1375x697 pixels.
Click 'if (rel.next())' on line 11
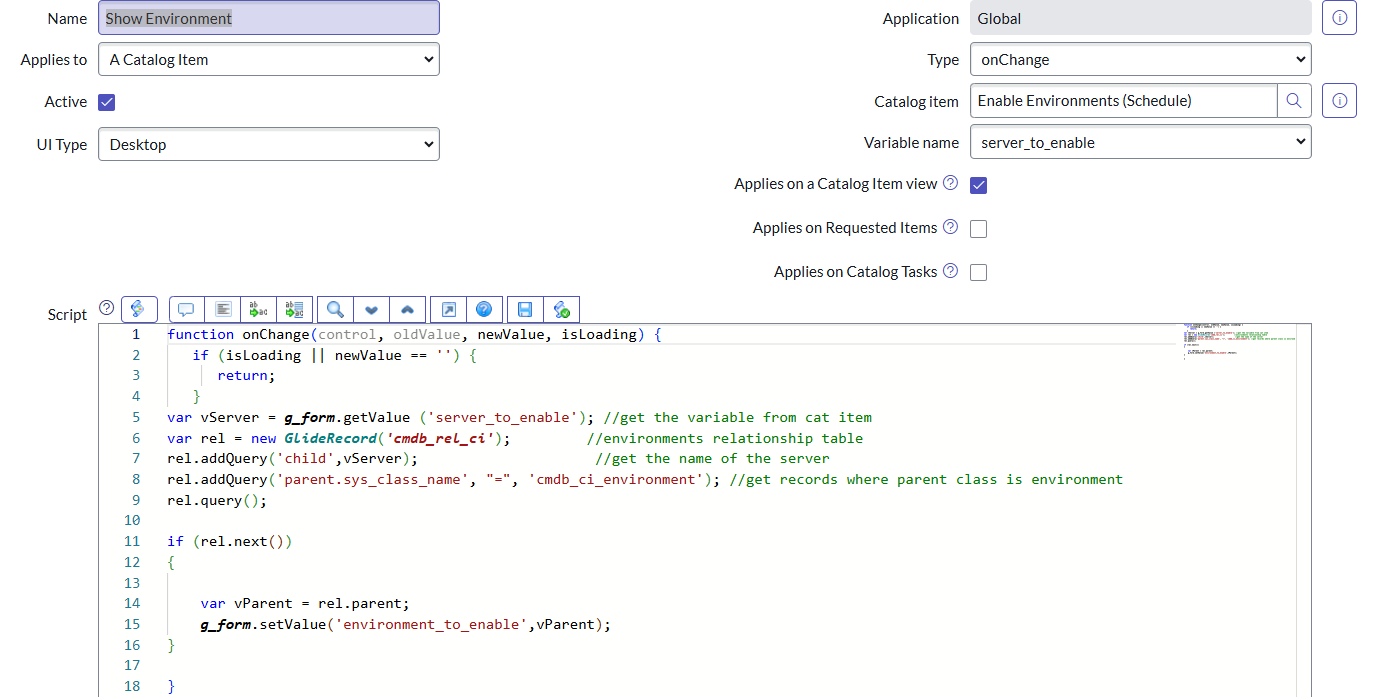click(229, 541)
